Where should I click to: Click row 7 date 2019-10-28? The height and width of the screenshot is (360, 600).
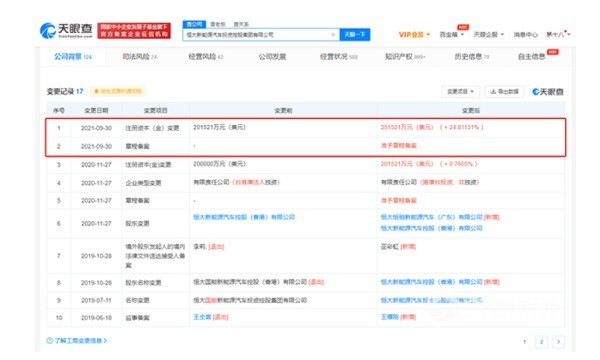pos(96,256)
